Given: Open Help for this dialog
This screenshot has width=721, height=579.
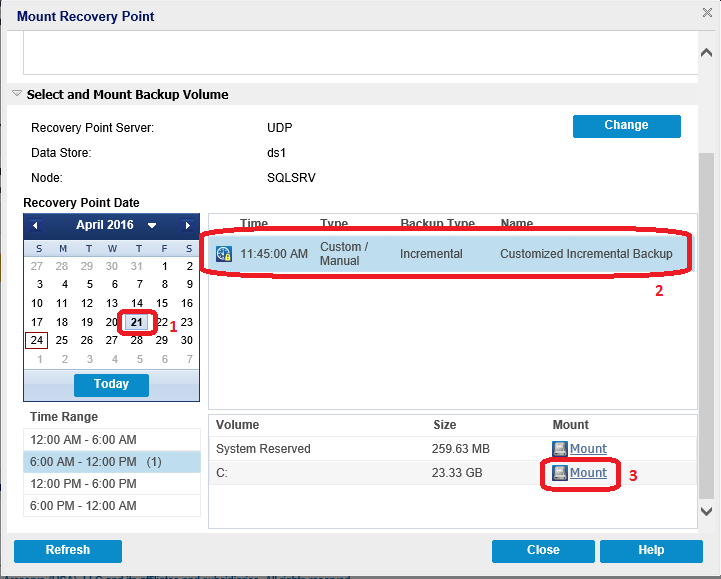Looking at the screenshot, I should pyautogui.click(x=651, y=551).
